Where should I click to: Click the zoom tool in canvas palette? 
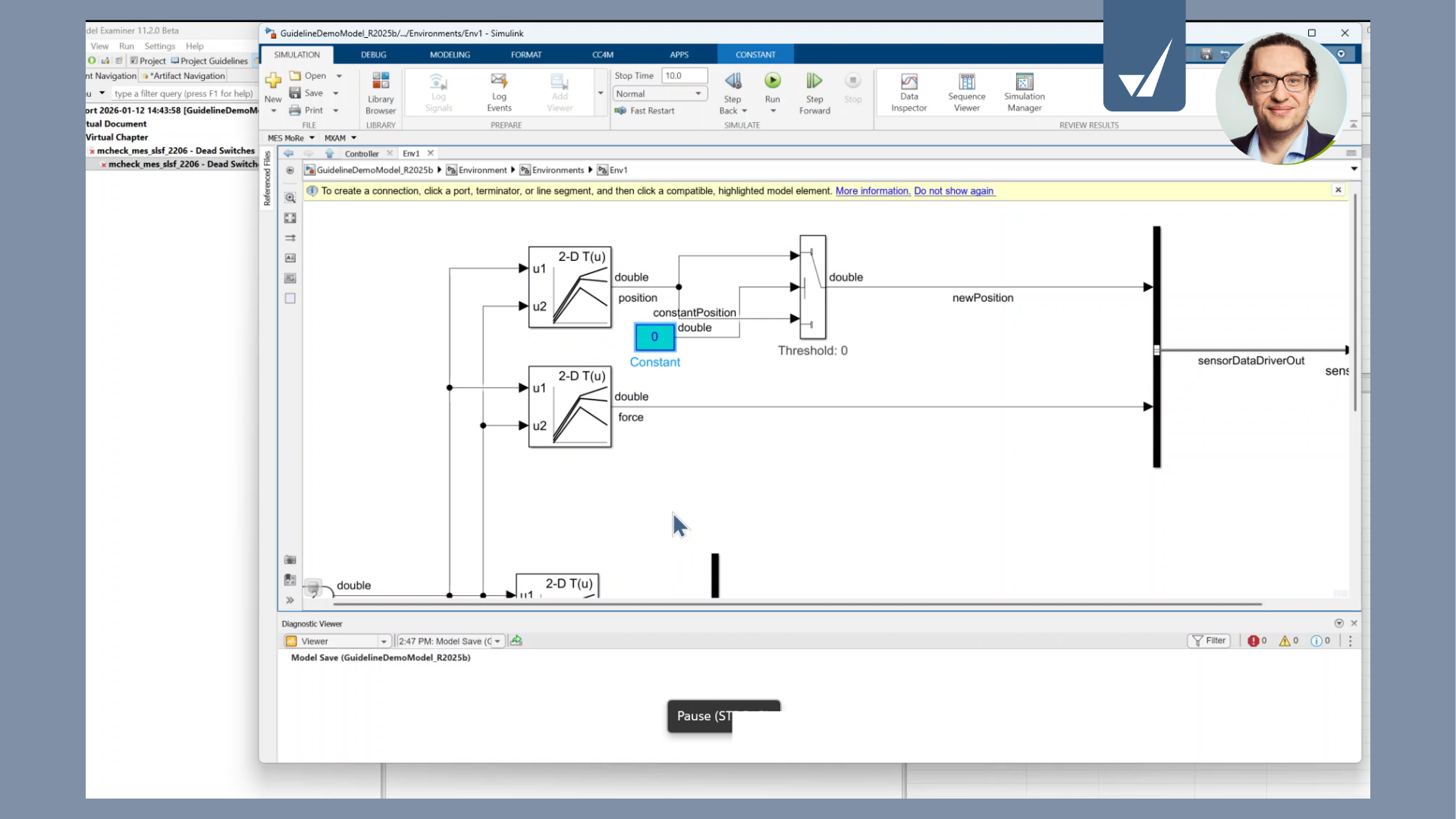tap(290, 198)
